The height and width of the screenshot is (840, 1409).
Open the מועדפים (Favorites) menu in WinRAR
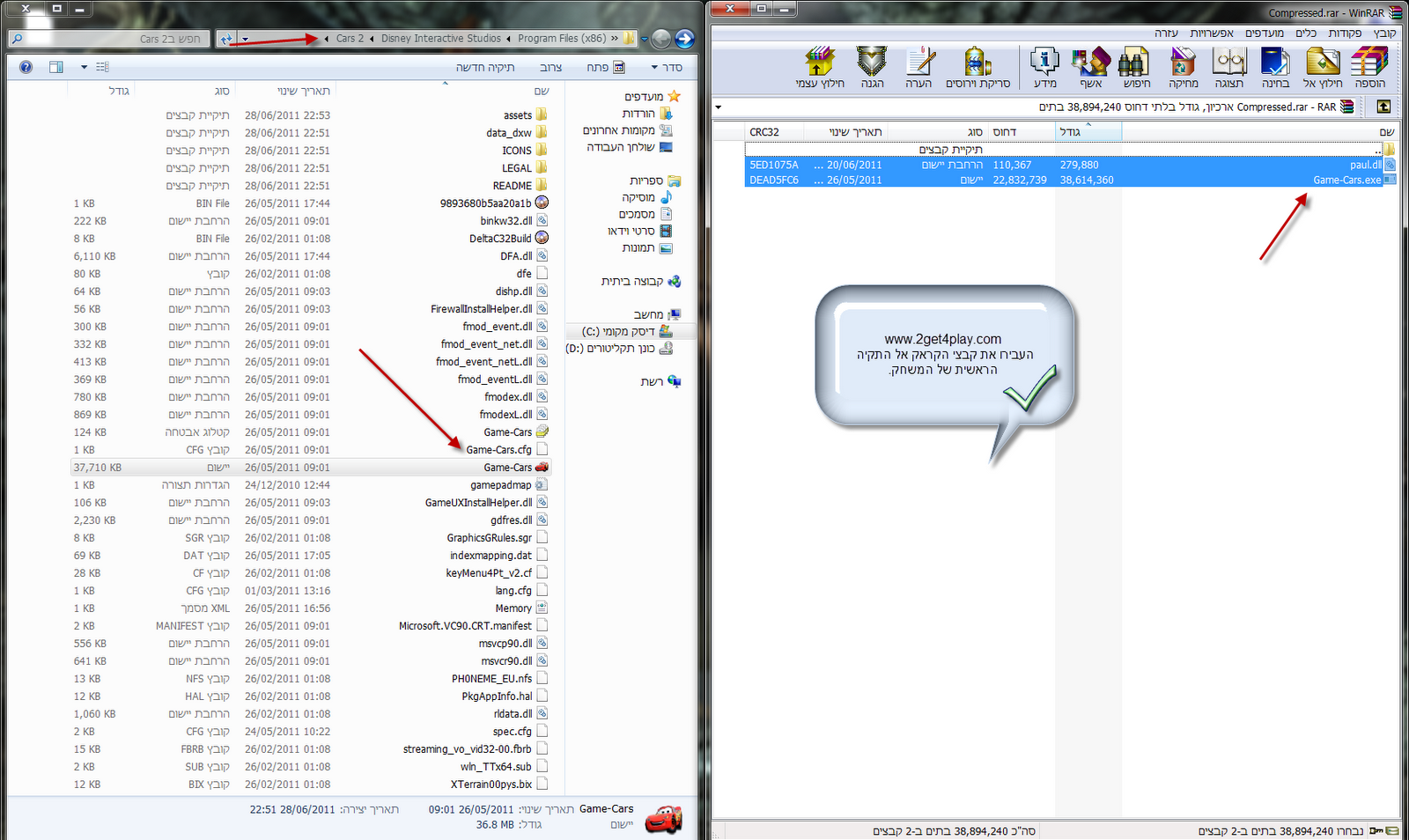1265,33
